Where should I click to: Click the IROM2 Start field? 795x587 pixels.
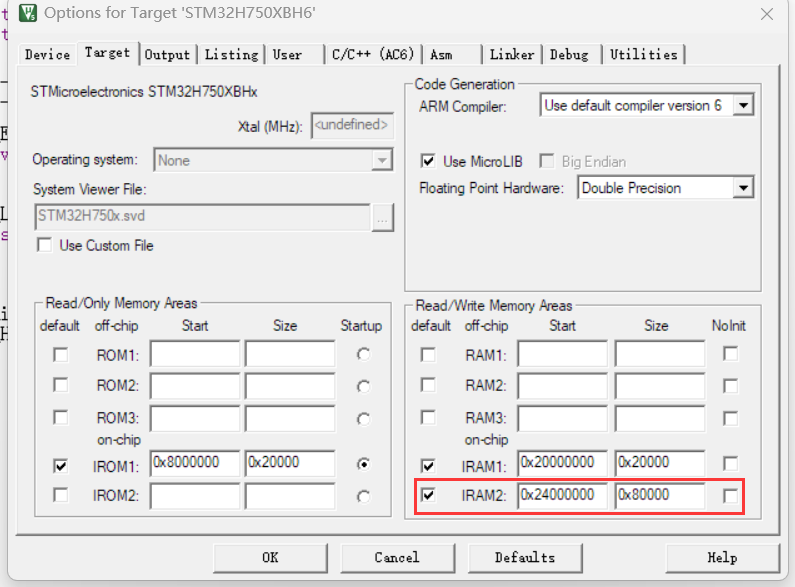[x=195, y=495]
